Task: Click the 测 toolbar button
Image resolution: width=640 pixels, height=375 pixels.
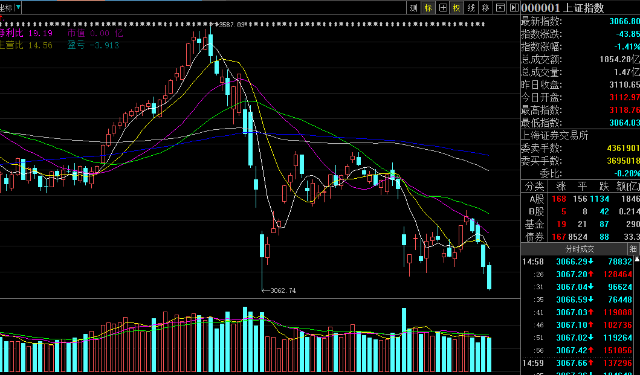Action: (x=414, y=7)
